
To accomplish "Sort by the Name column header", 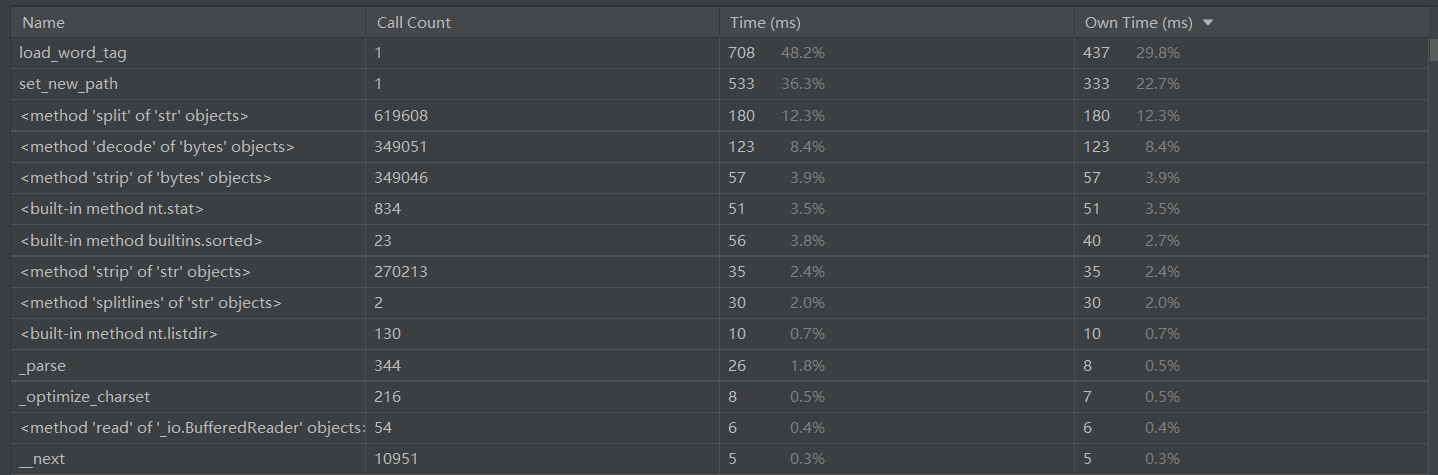I will [187, 22].
